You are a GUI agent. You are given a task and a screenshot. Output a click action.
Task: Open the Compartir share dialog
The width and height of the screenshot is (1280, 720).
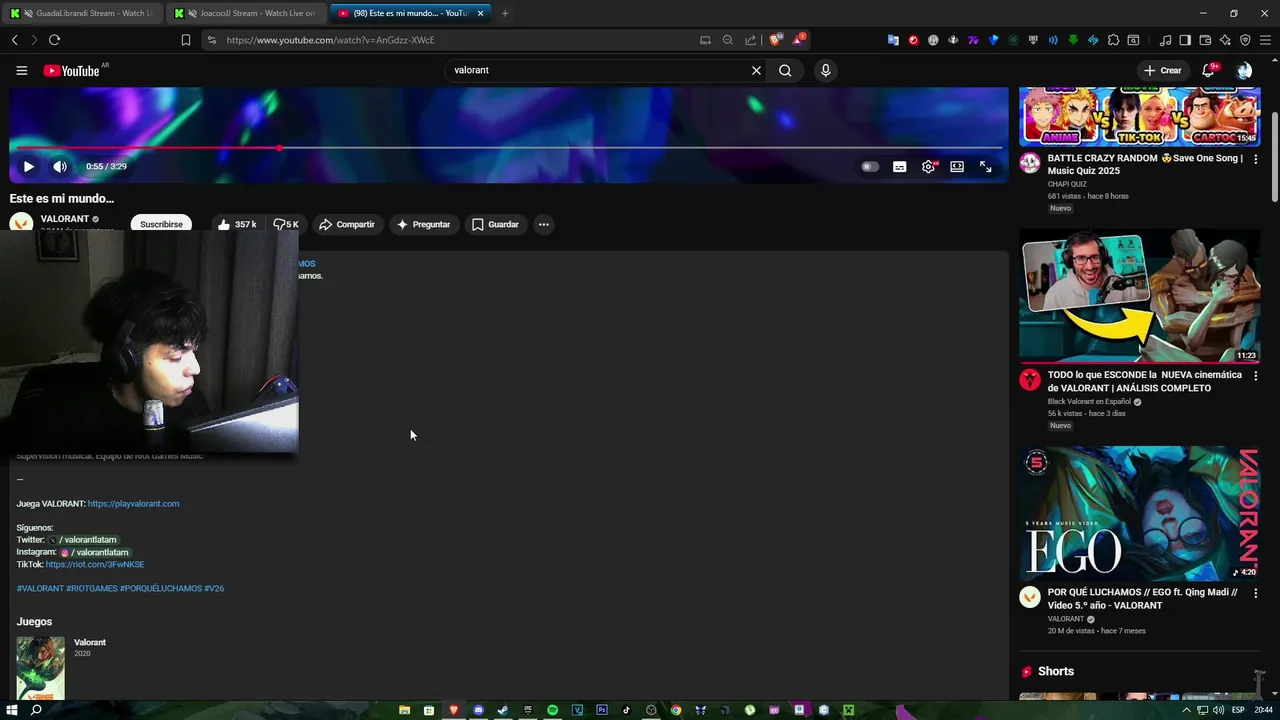[347, 224]
